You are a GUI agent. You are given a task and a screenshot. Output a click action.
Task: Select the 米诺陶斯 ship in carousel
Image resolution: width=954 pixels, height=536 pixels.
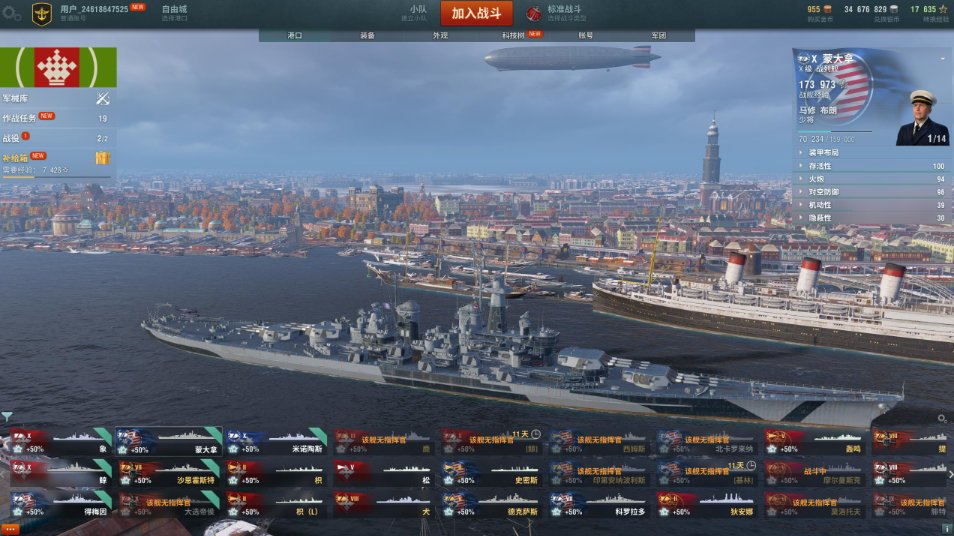276,442
